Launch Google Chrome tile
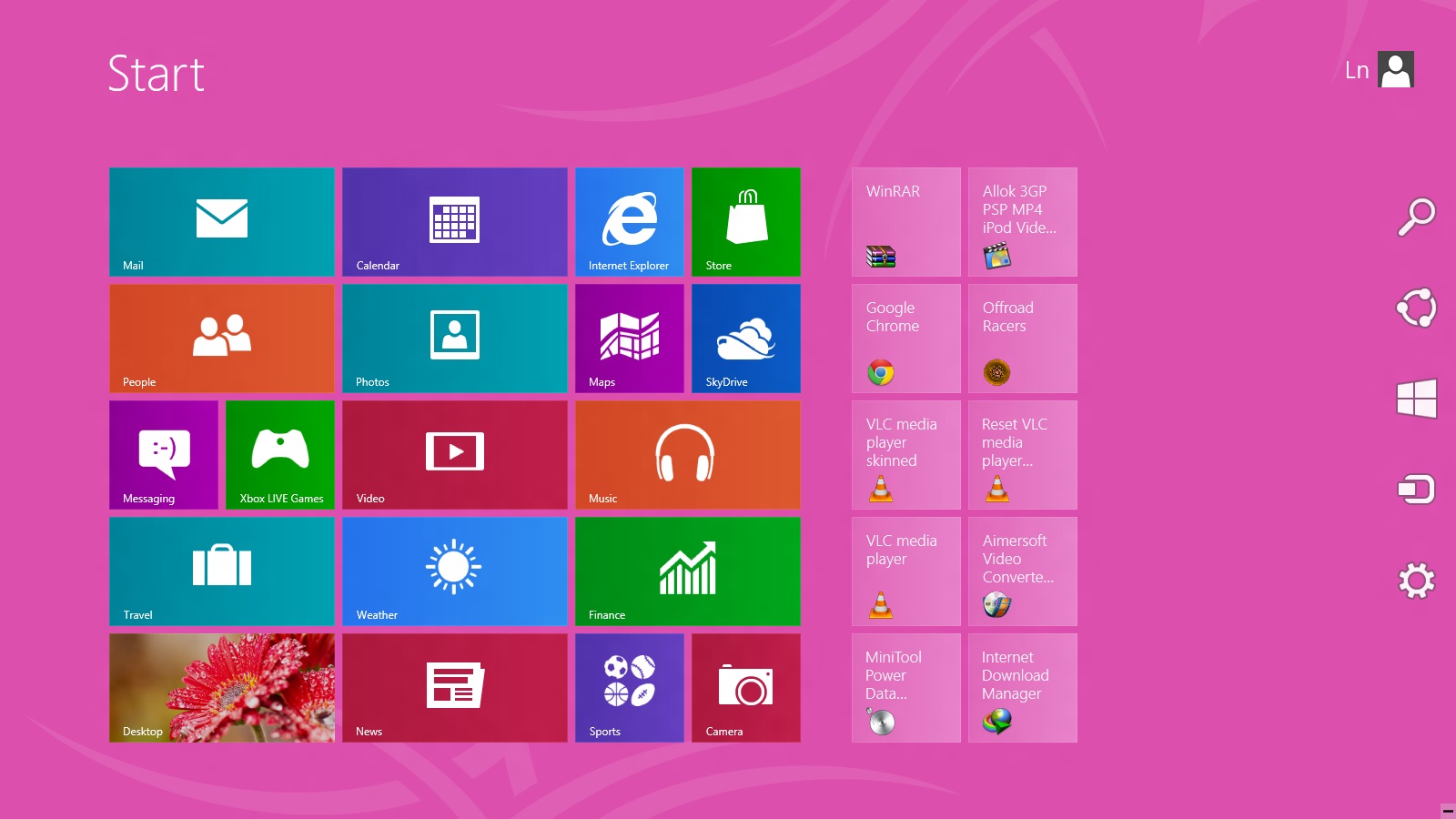Viewport: 1456px width, 819px height. [x=906, y=339]
